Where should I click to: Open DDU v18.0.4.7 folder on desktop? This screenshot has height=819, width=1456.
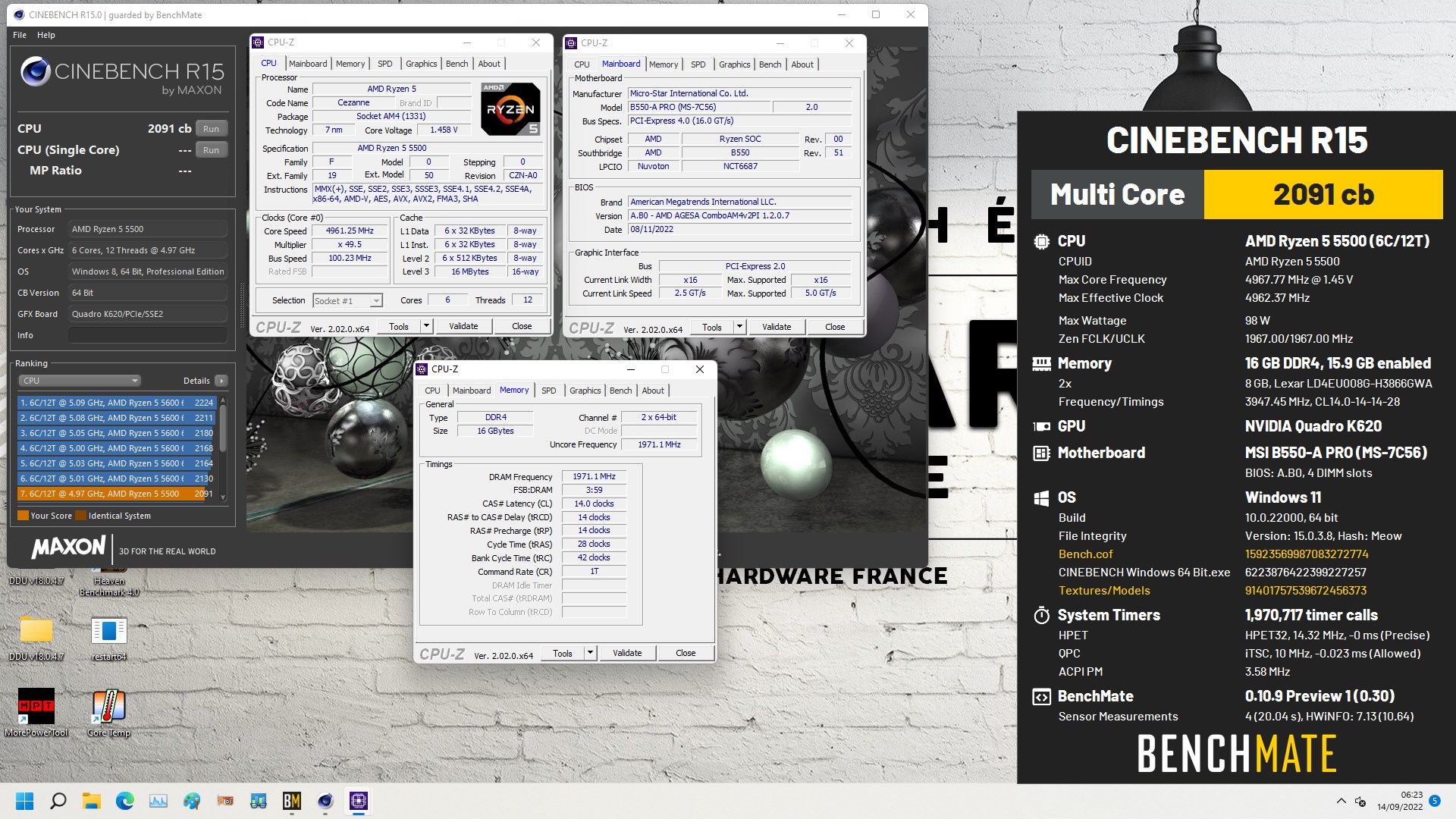(x=36, y=639)
